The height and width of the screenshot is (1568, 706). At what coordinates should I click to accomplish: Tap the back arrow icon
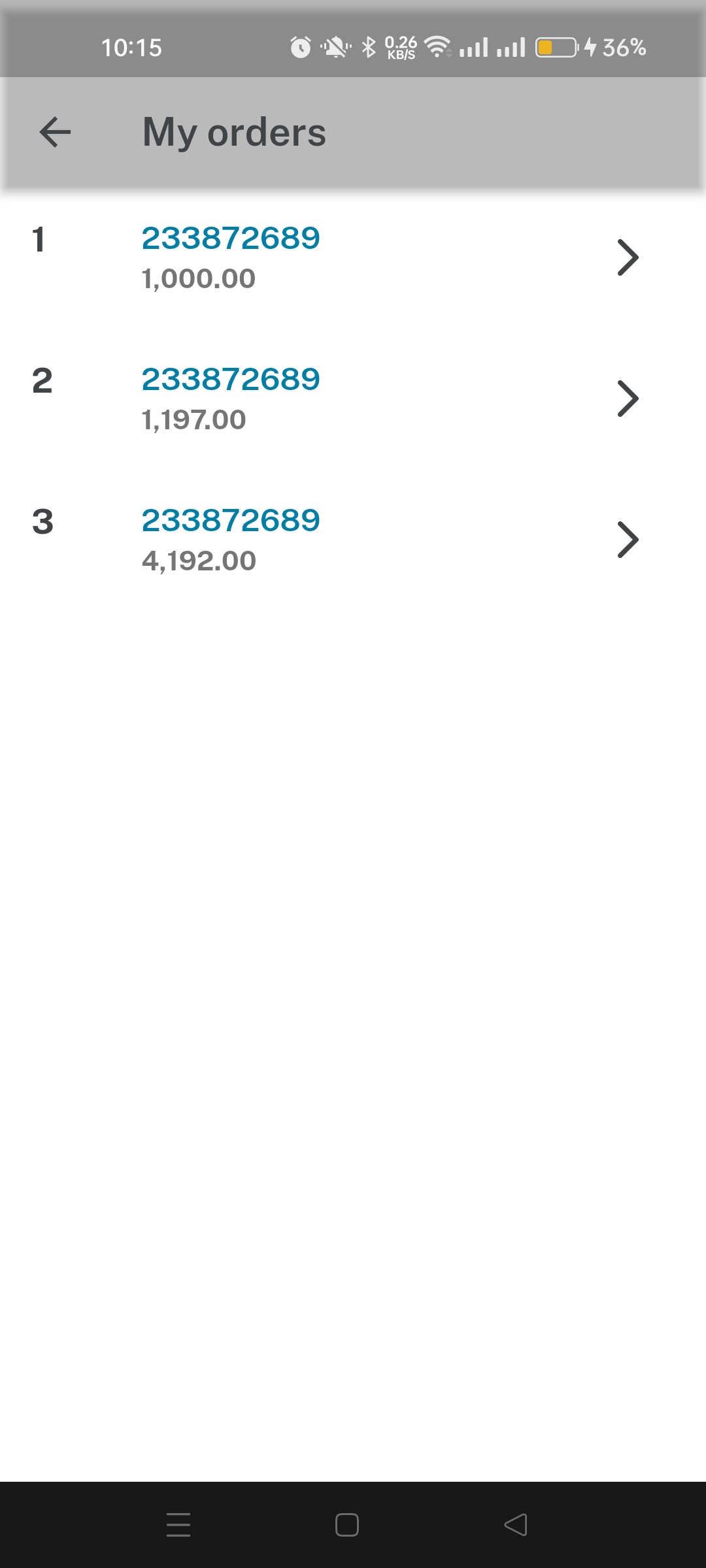54,133
